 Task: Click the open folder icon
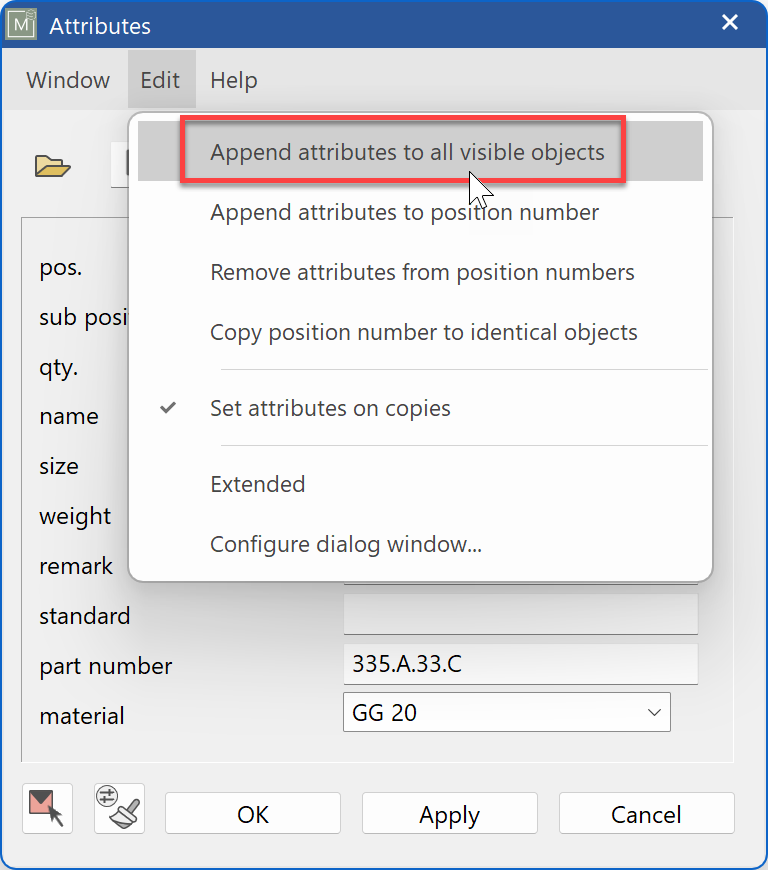tap(53, 166)
